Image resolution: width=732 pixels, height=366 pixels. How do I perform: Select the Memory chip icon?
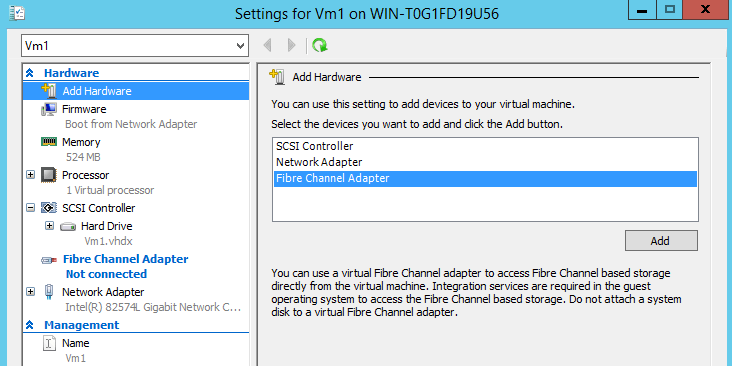coord(49,142)
